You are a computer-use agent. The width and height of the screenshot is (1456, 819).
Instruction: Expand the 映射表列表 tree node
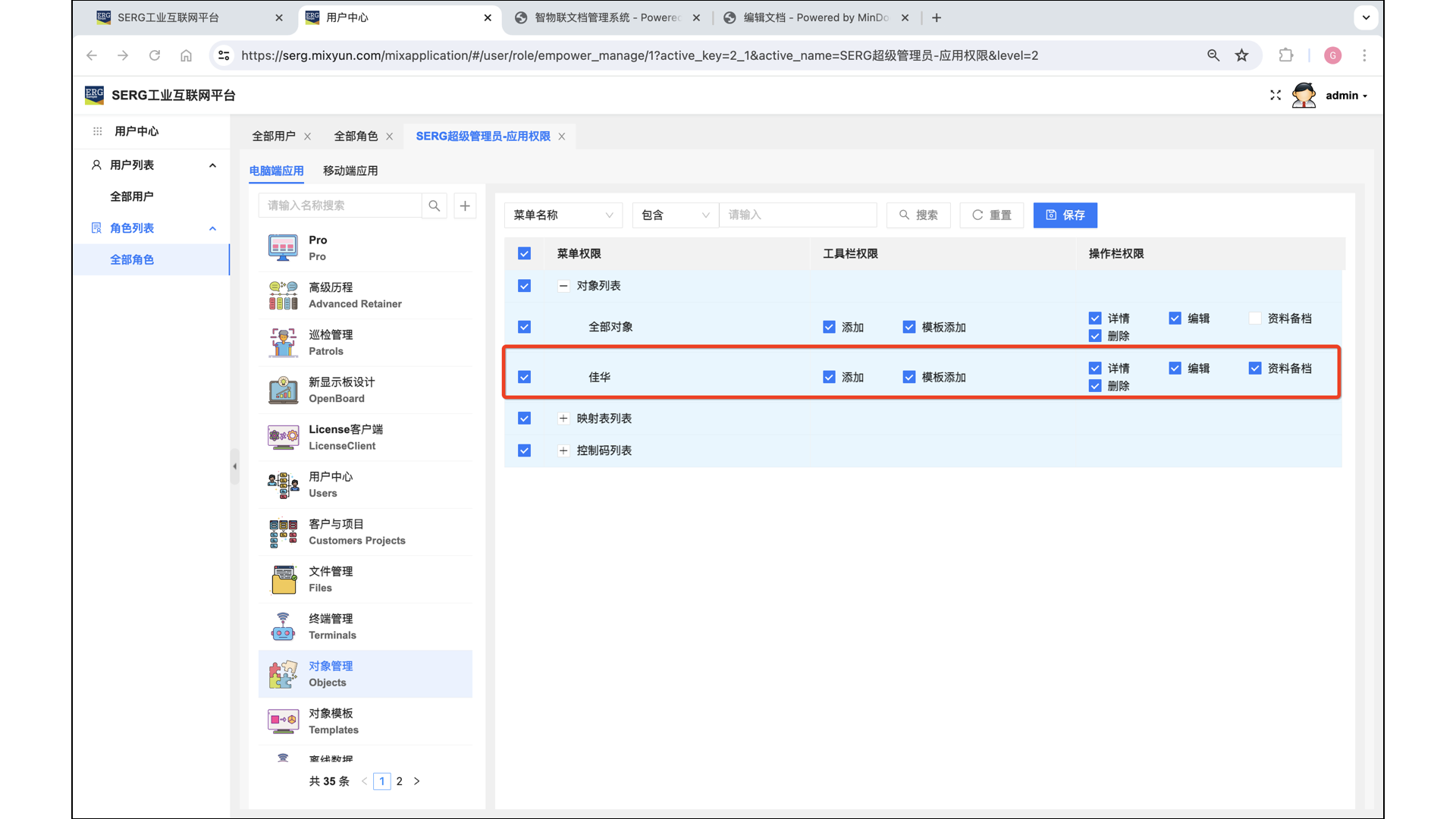(563, 419)
